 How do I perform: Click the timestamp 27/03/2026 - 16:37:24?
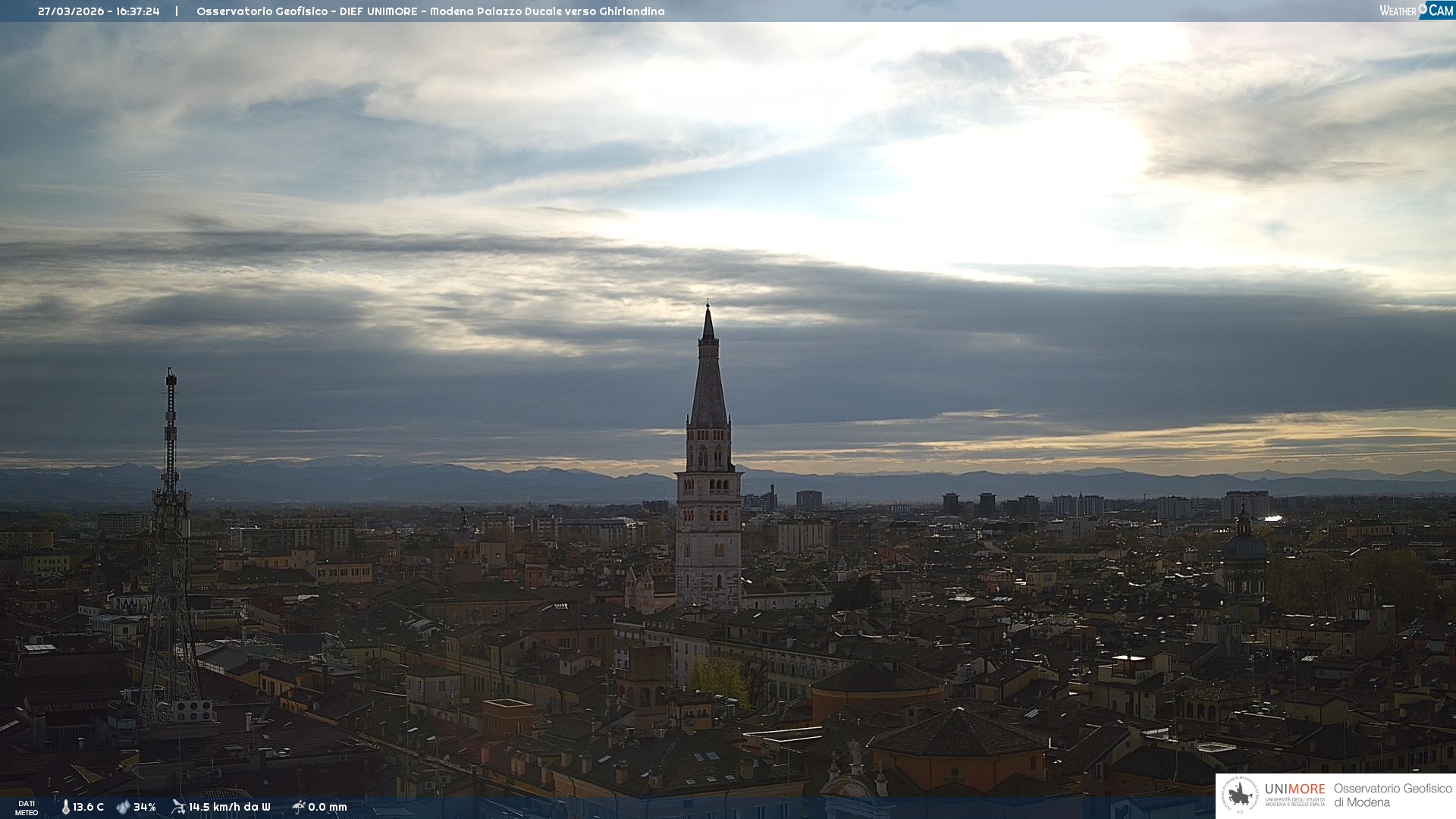click(99, 11)
